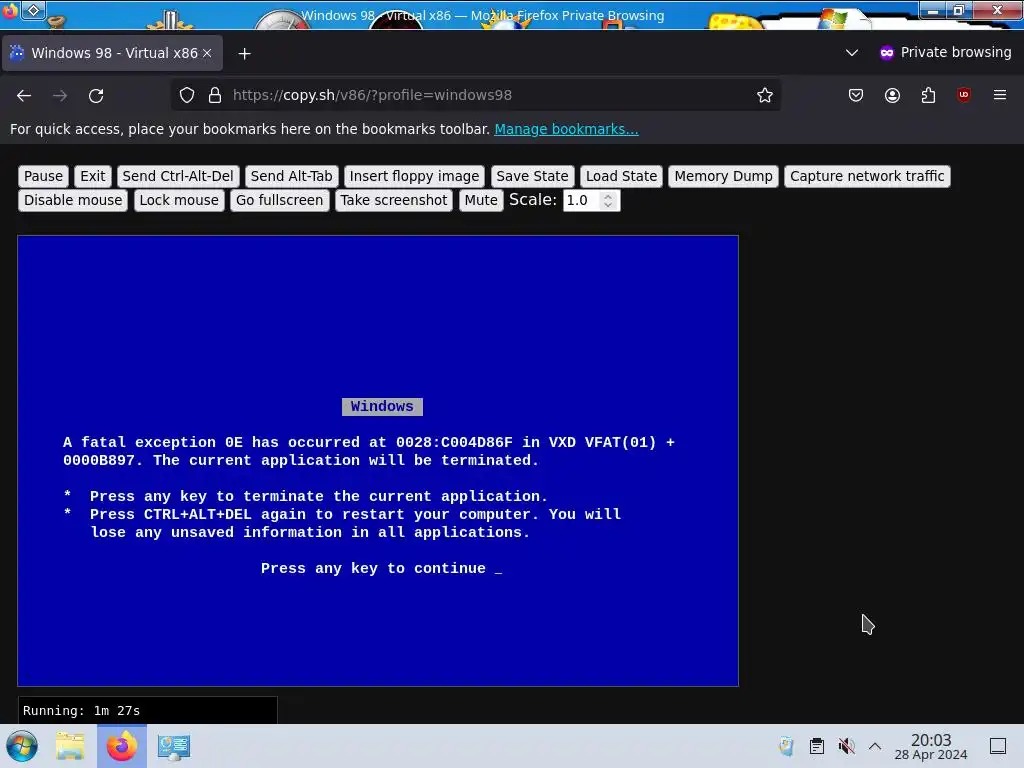Screen dimensions: 1024x768
Task: Open the extensions puzzle icon
Action: tap(928, 95)
